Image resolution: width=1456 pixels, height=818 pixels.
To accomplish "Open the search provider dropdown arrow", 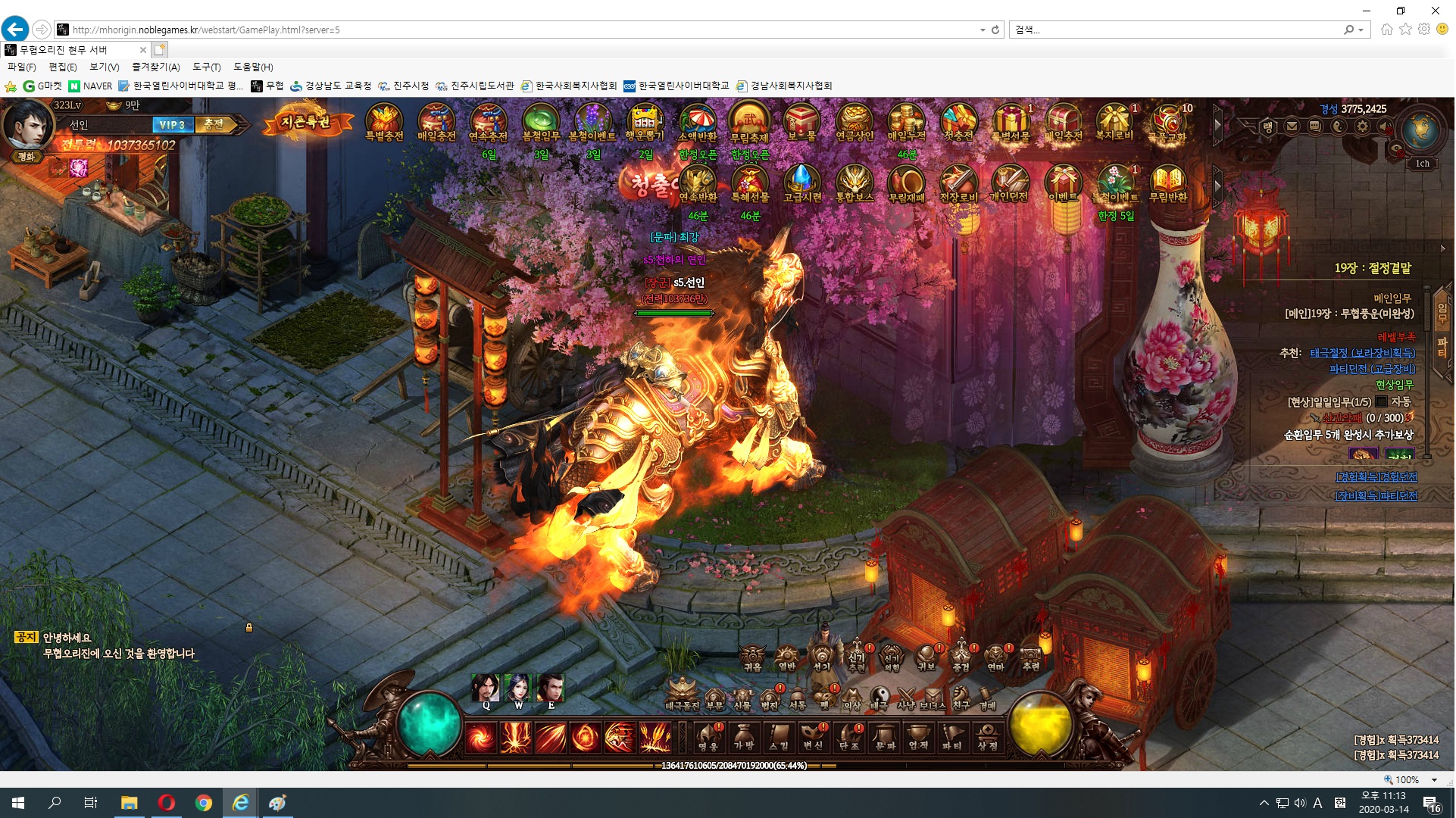I will coord(1361,30).
